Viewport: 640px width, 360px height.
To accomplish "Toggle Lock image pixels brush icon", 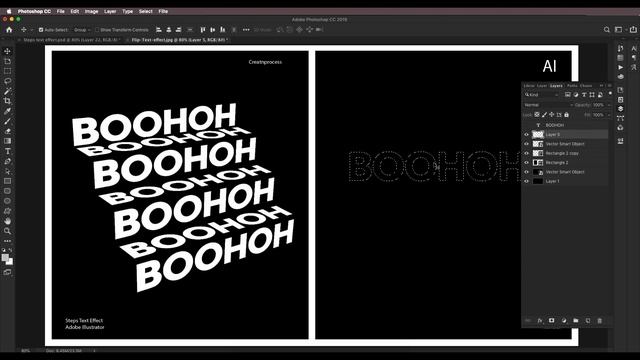I will [x=544, y=115].
